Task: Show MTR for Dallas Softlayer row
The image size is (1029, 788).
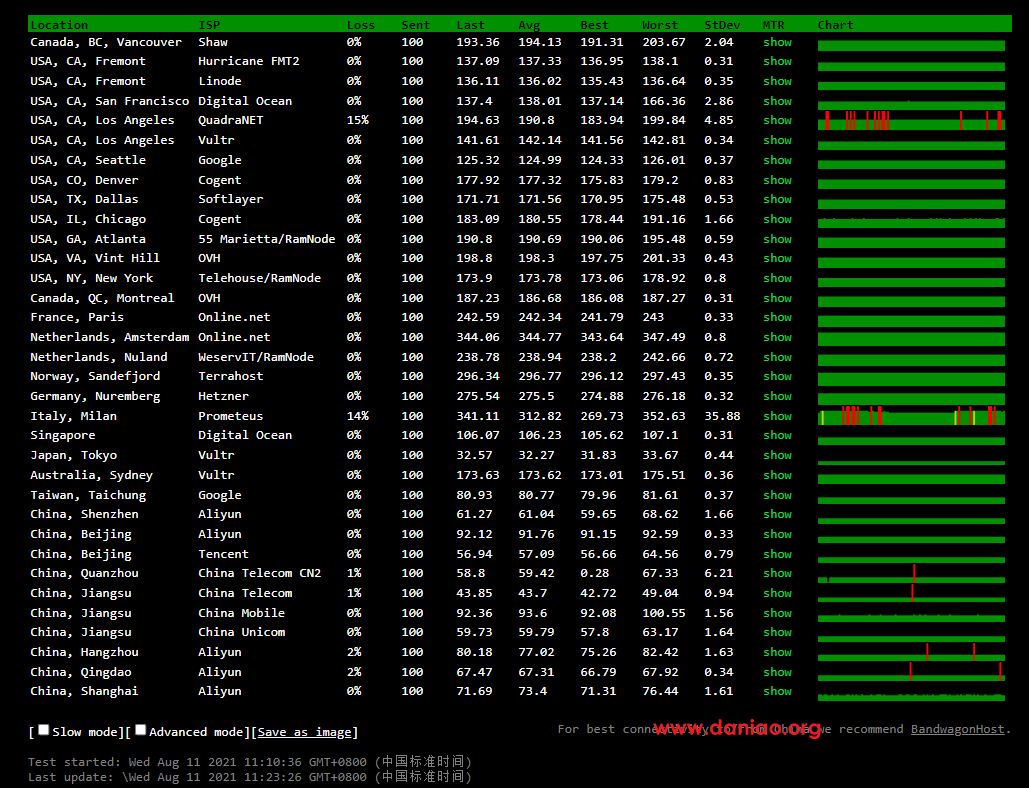Action: click(778, 199)
